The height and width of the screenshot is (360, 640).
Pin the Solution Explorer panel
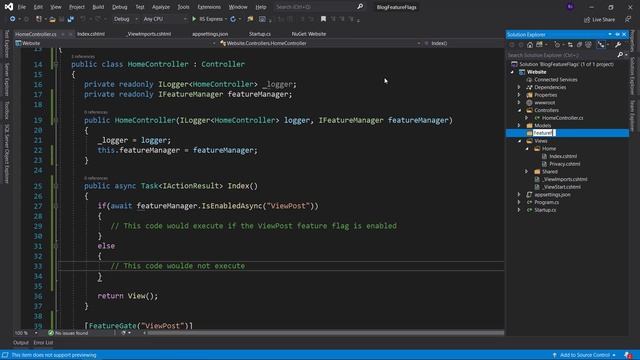tap(617, 34)
